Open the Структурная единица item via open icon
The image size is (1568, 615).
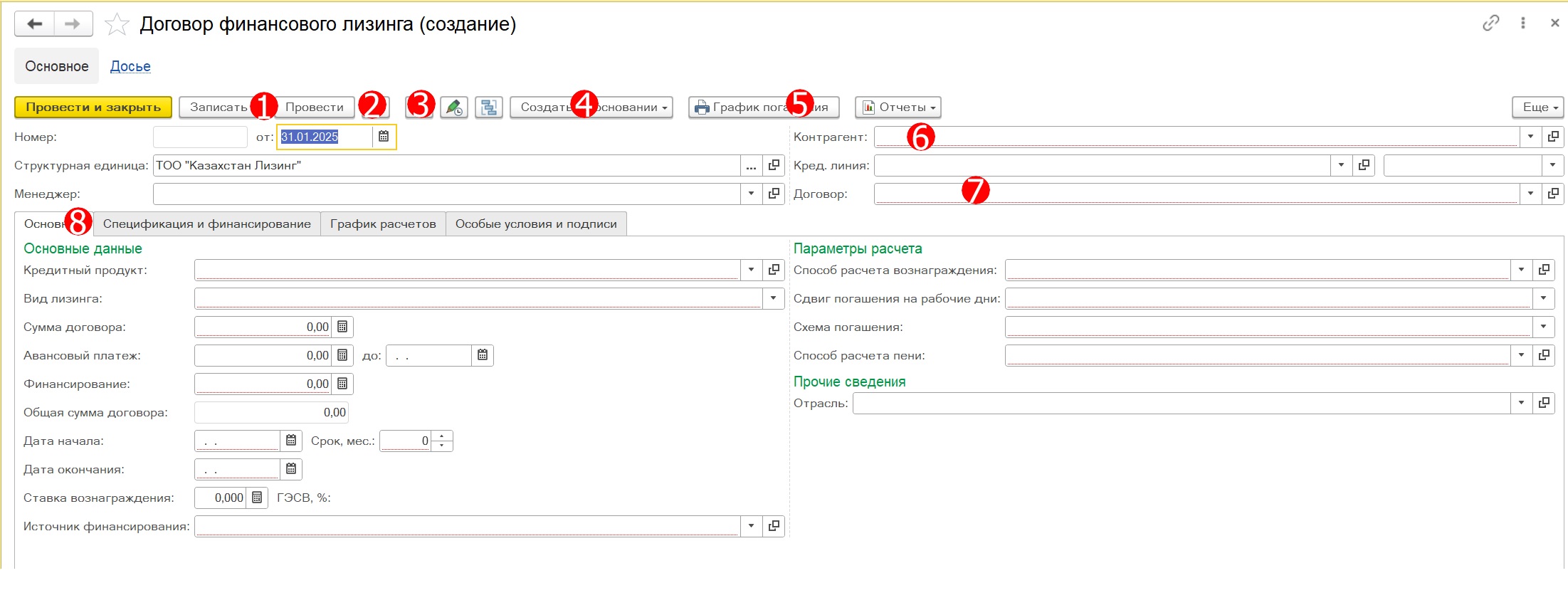coord(774,166)
